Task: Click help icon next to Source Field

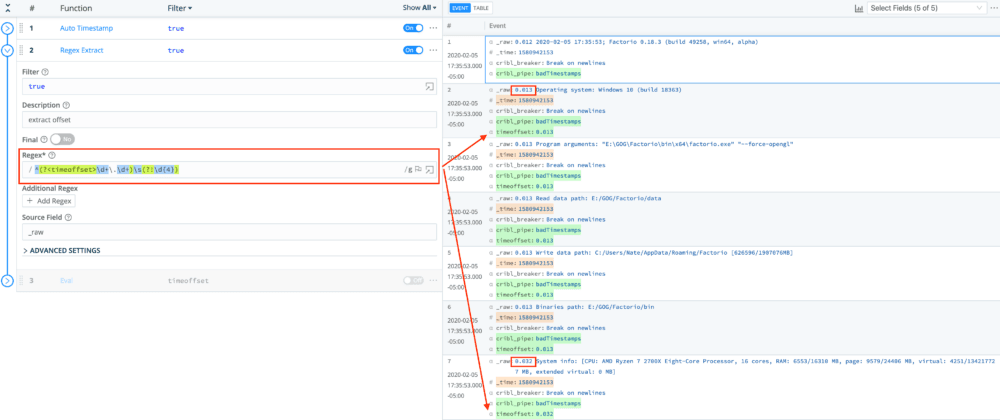Action: [71, 217]
